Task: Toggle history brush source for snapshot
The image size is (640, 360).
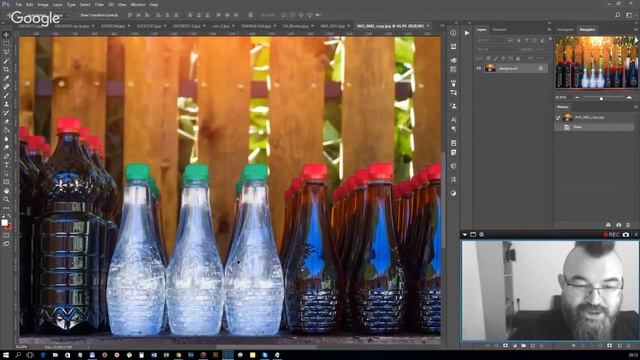Action: tap(558, 118)
